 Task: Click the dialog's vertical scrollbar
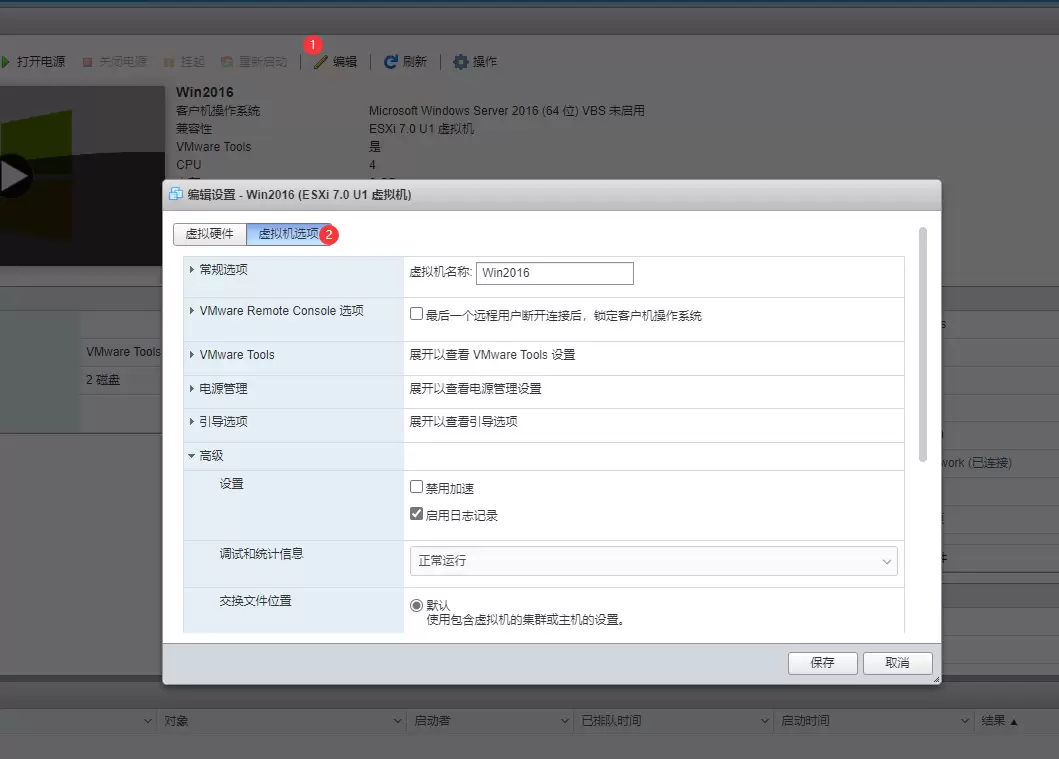pos(923,344)
